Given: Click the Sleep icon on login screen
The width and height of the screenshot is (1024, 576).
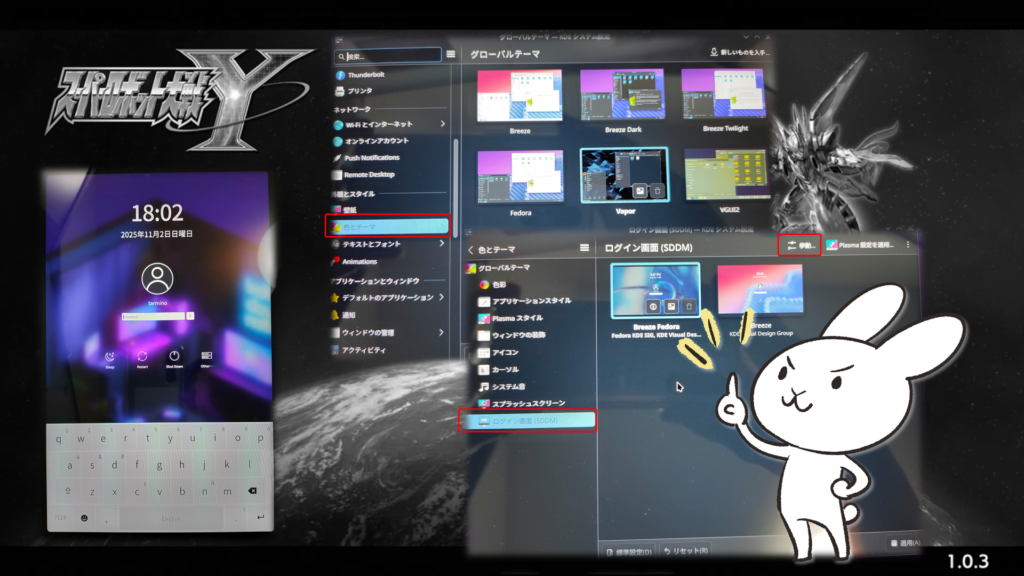Looking at the screenshot, I should coord(109,357).
